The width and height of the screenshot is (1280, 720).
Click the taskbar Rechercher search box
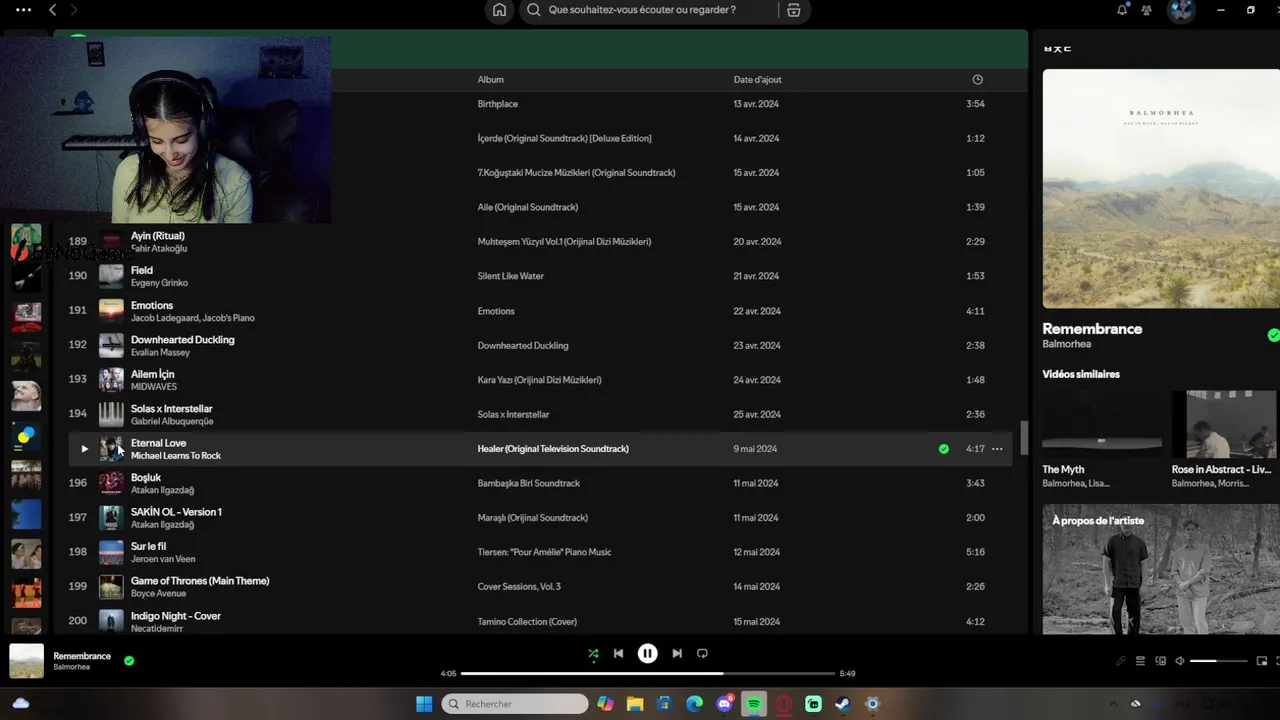click(x=515, y=704)
